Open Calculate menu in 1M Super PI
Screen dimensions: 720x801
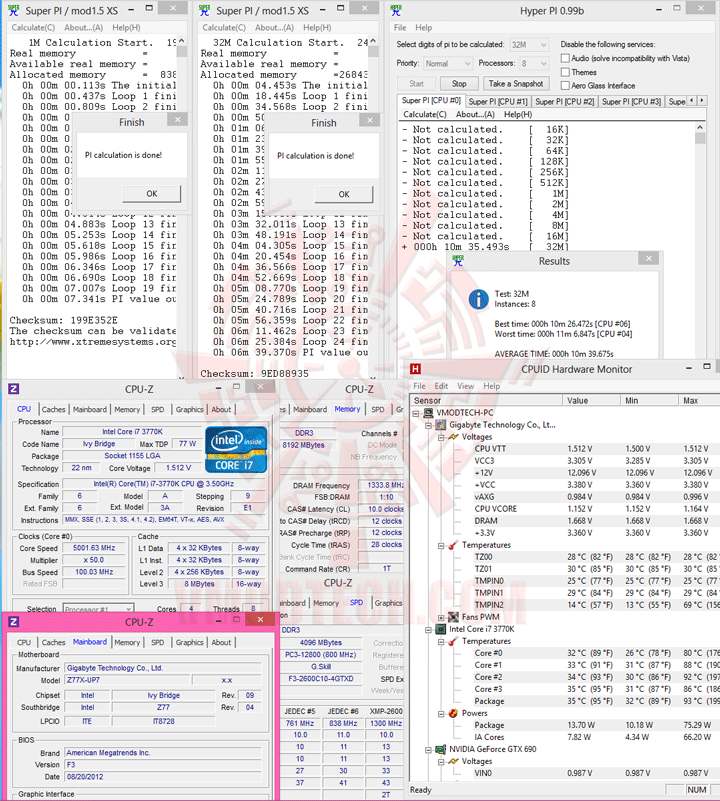pyautogui.click(x=33, y=28)
